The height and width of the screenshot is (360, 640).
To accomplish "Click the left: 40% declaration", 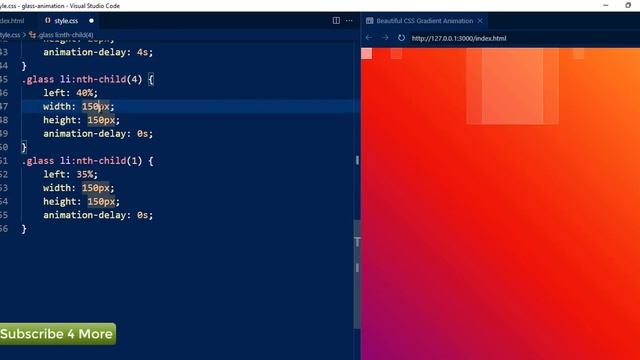I will (71, 93).
